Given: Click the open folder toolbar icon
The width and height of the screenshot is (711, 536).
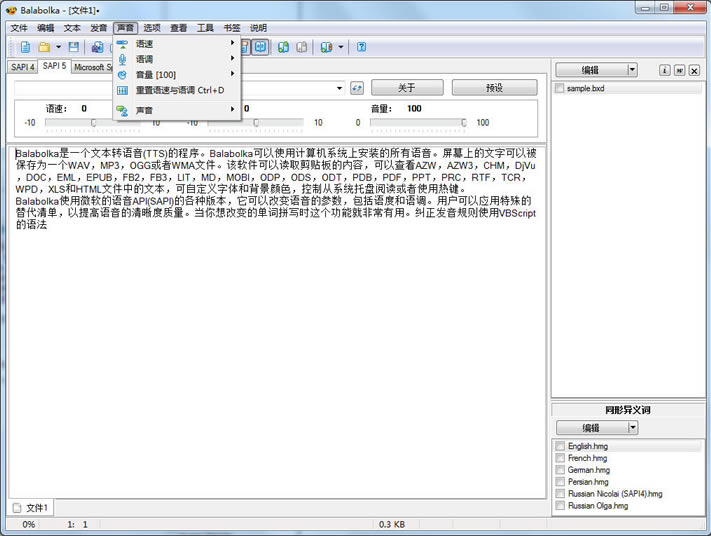Looking at the screenshot, I should [x=44, y=47].
